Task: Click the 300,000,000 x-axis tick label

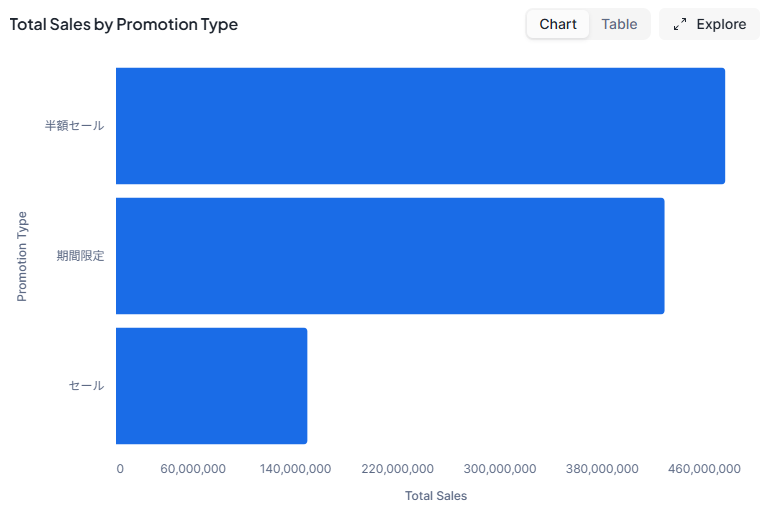Action: pos(500,469)
